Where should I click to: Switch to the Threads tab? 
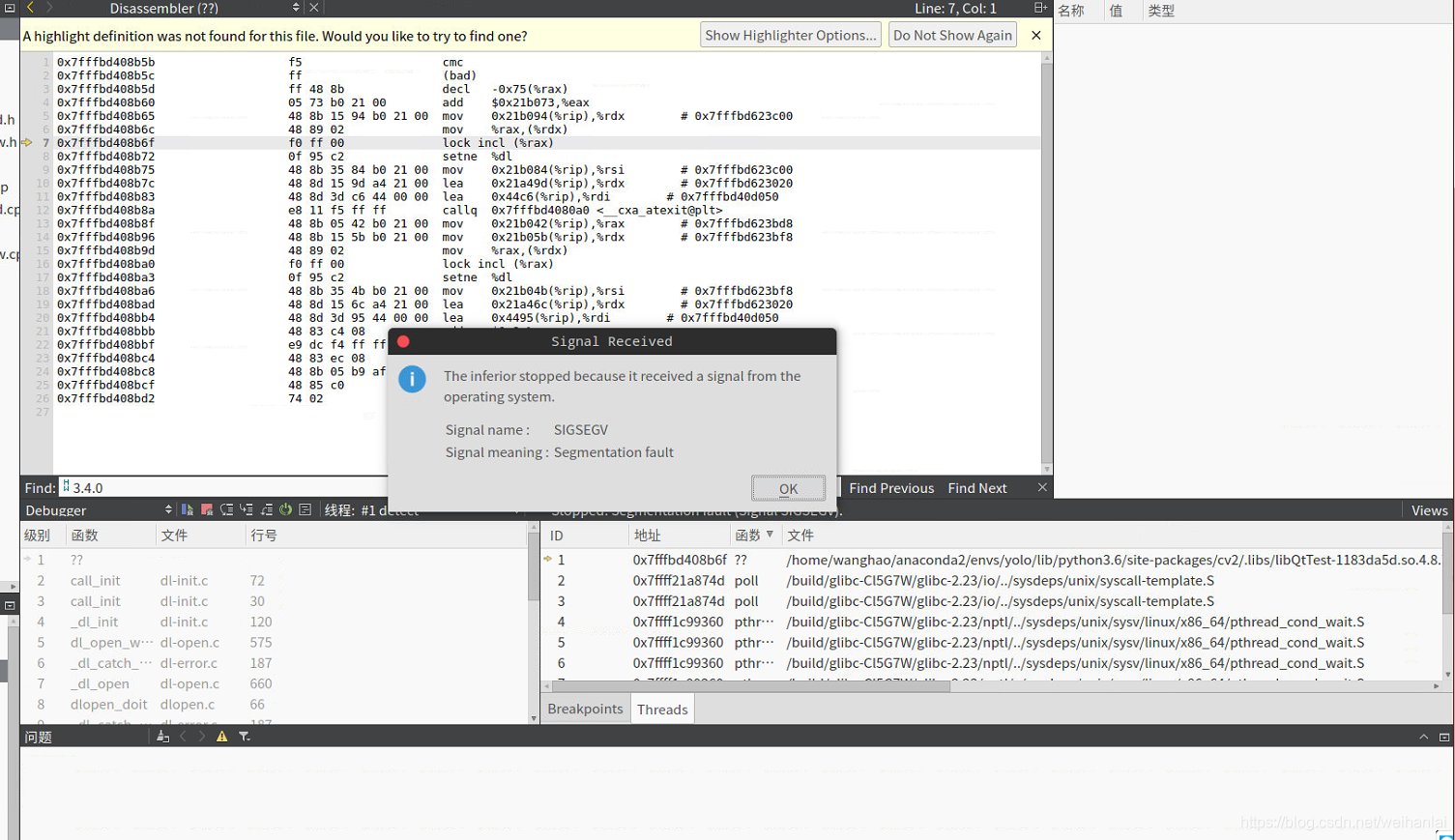(662, 709)
